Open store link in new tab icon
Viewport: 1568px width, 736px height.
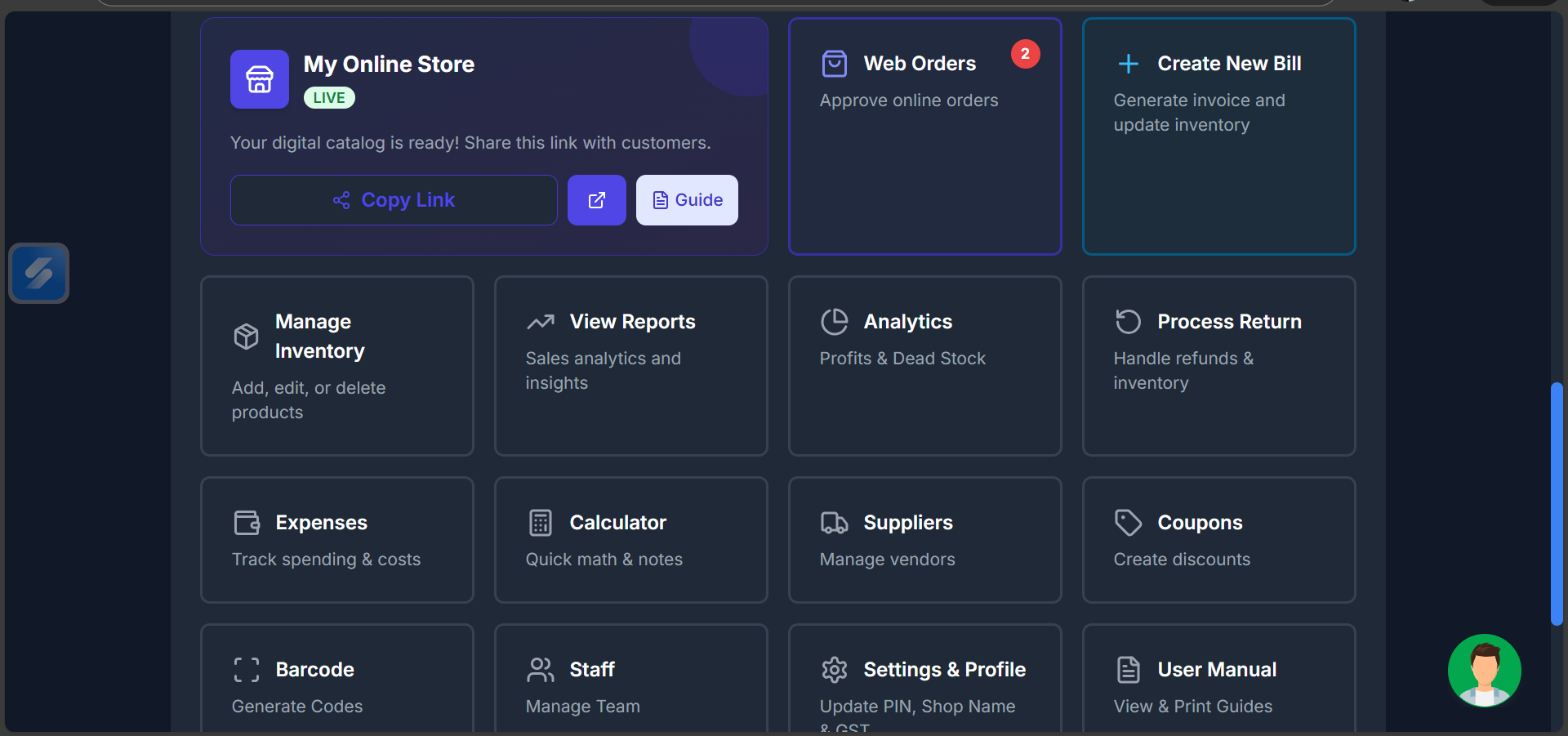597,200
